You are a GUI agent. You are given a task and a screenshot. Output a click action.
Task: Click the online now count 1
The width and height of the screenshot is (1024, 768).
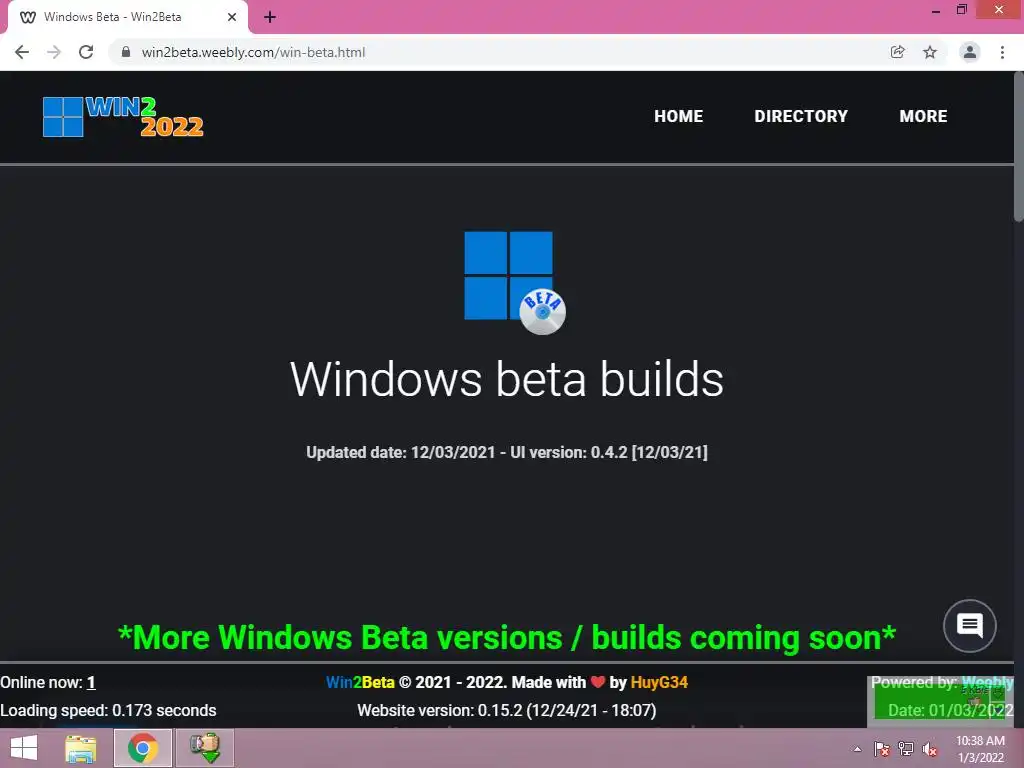click(91, 682)
